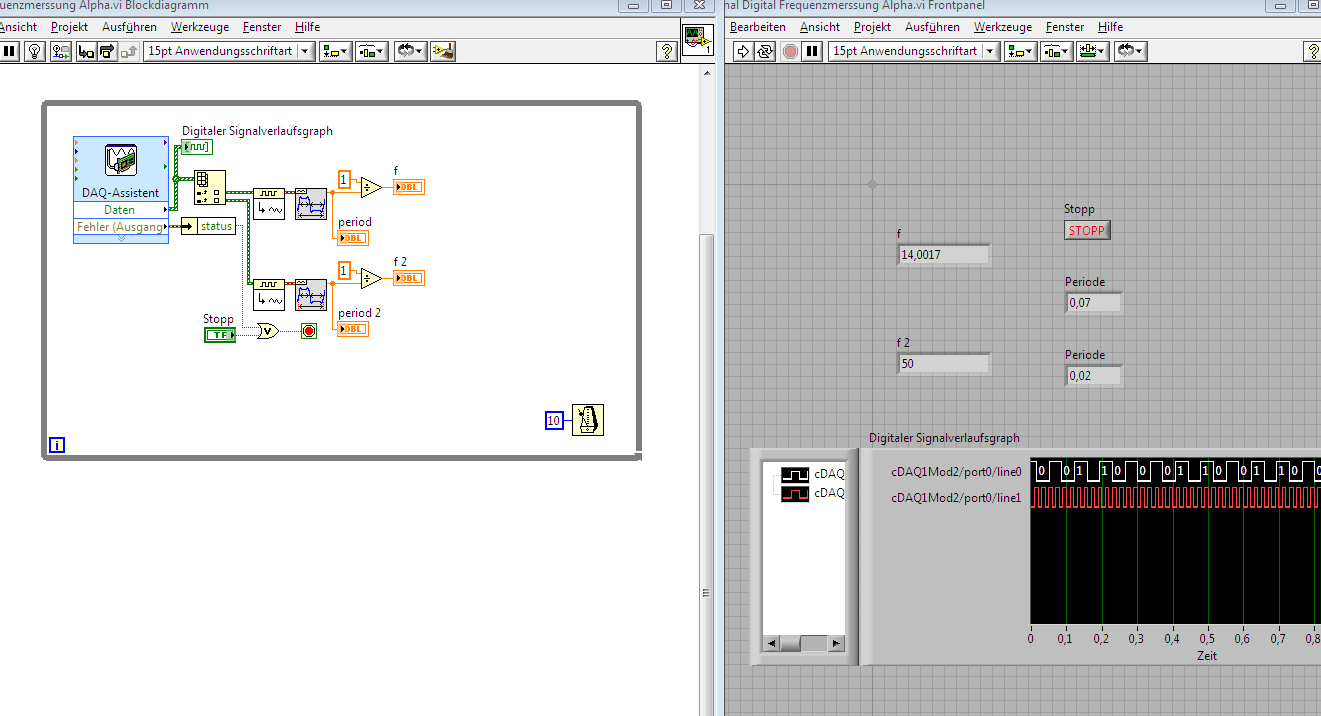Open Bearbeiten menu in Frontpanel window
The width and height of the screenshot is (1321, 716).
pyautogui.click(x=758, y=27)
